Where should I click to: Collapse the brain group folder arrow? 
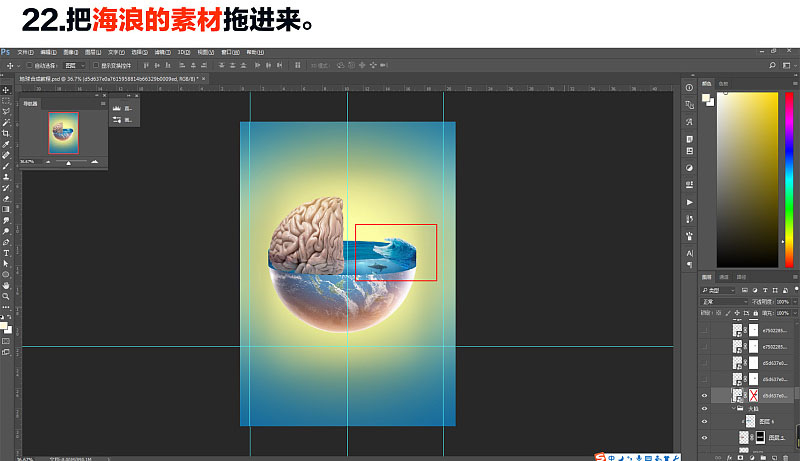734,408
